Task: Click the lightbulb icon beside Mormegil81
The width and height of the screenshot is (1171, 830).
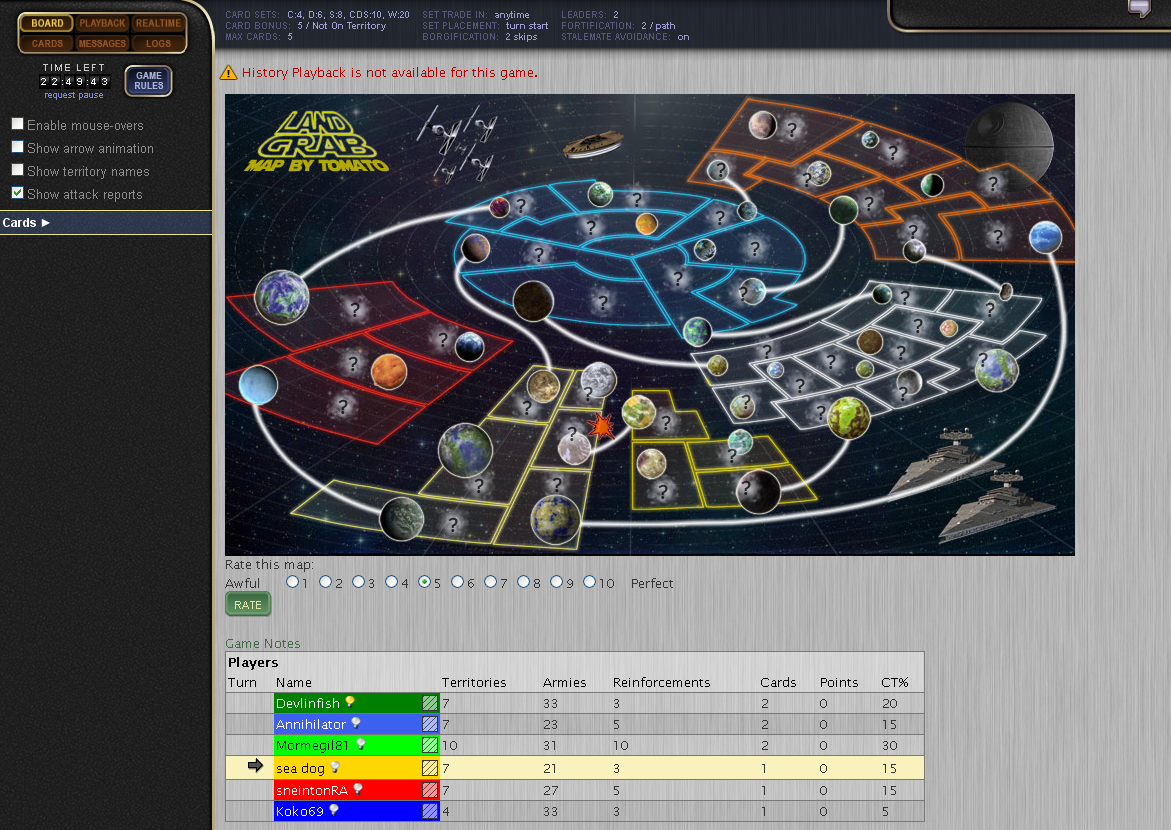Action: click(361, 744)
